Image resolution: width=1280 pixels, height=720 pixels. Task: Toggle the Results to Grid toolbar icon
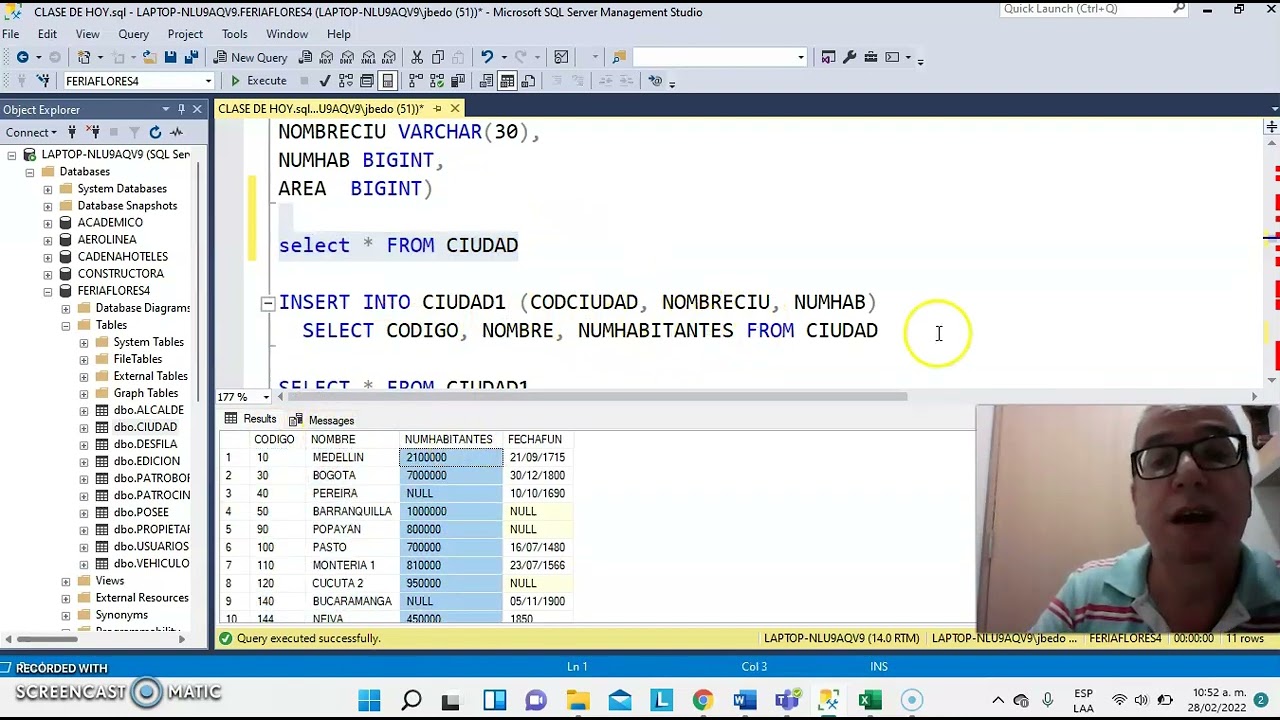[507, 81]
